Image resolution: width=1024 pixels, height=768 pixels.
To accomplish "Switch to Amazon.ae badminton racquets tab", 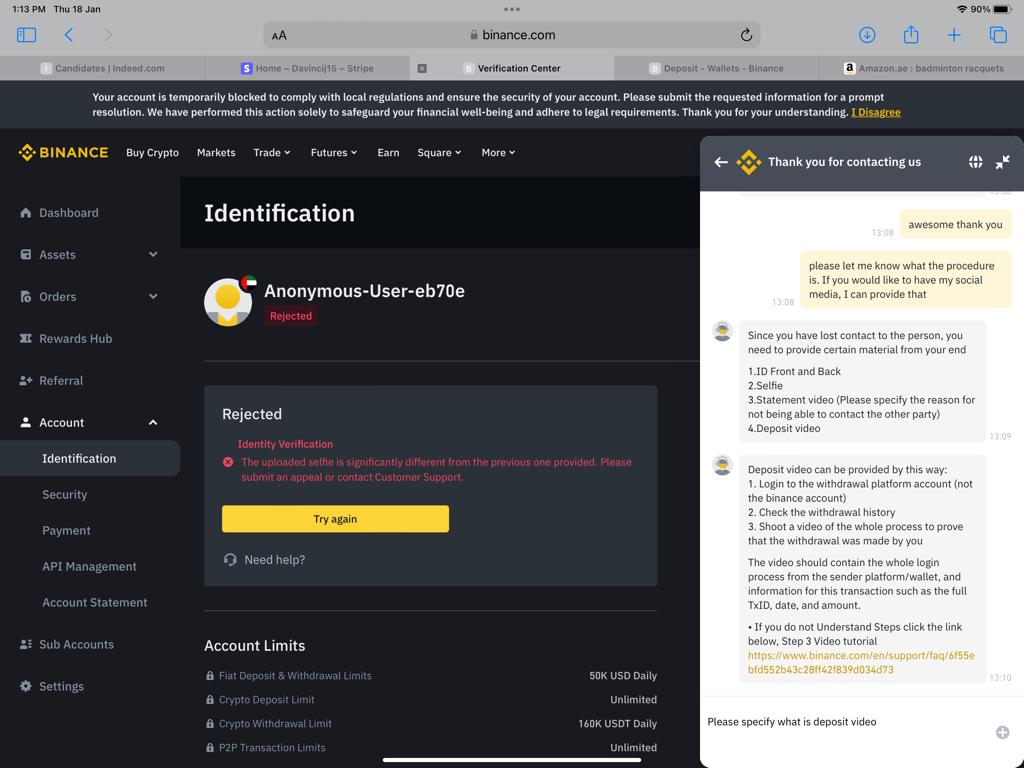I will pyautogui.click(x=921, y=68).
